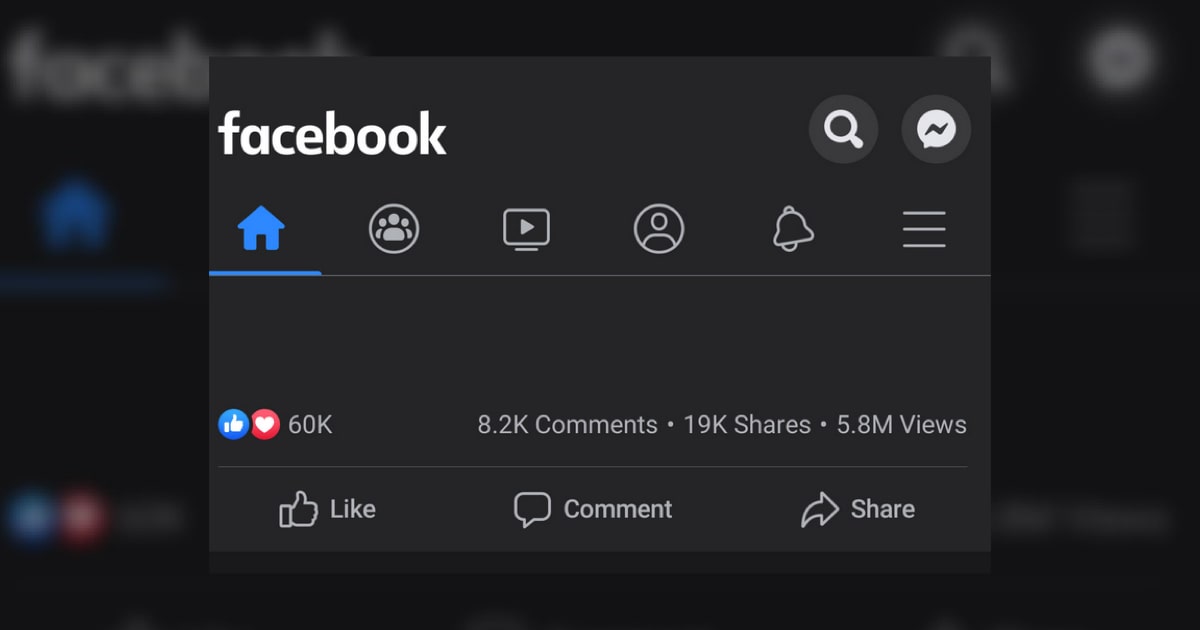1200x630 pixels.
Task: Open search with the magnifying glass icon
Action: click(843, 129)
